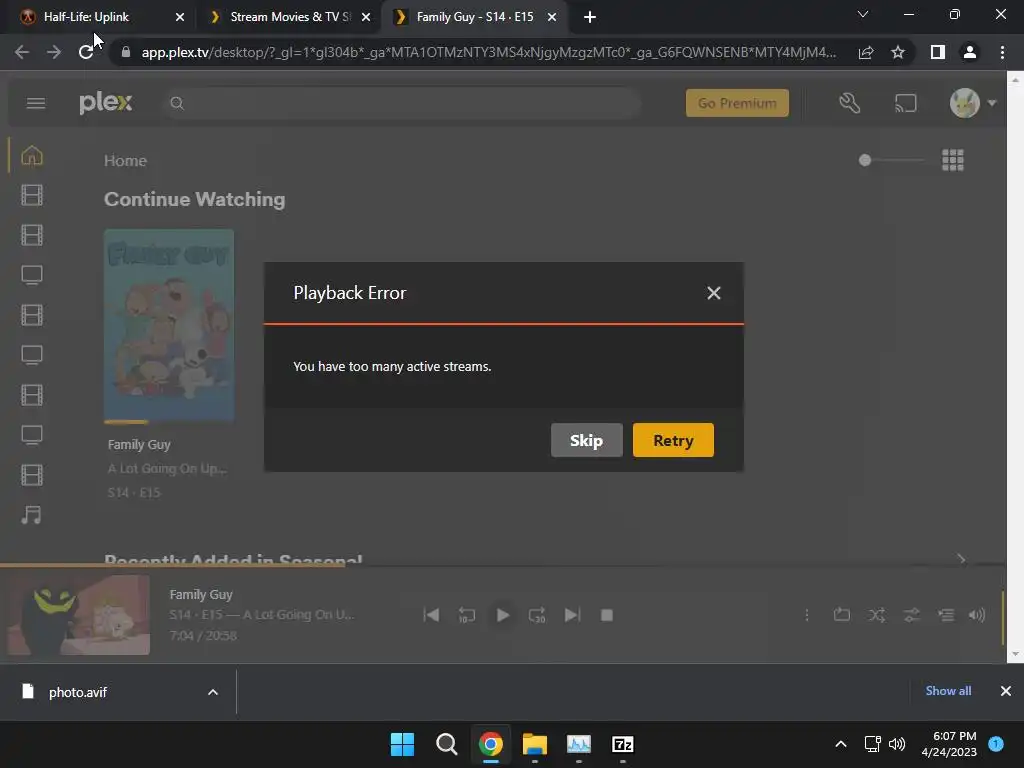This screenshot has width=1024, height=768.
Task: Click the play button in player bar
Action: [502, 615]
